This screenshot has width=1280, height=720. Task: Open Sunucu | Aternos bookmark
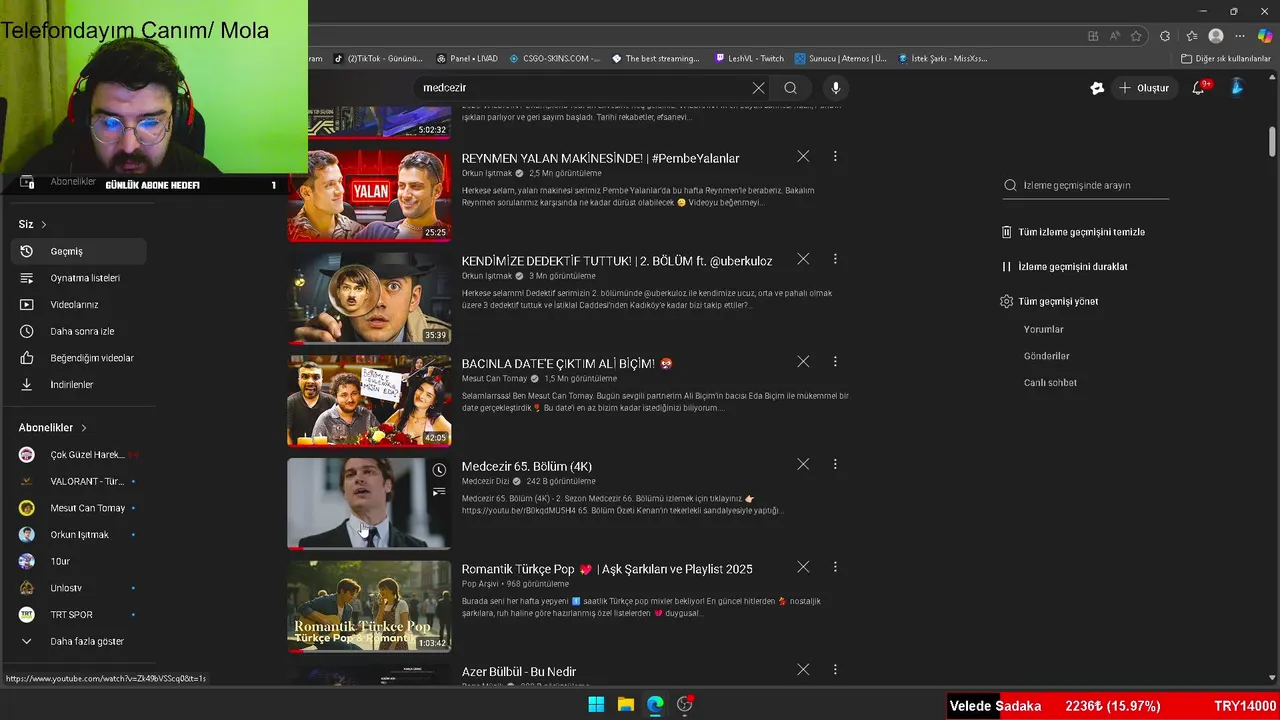[841, 59]
